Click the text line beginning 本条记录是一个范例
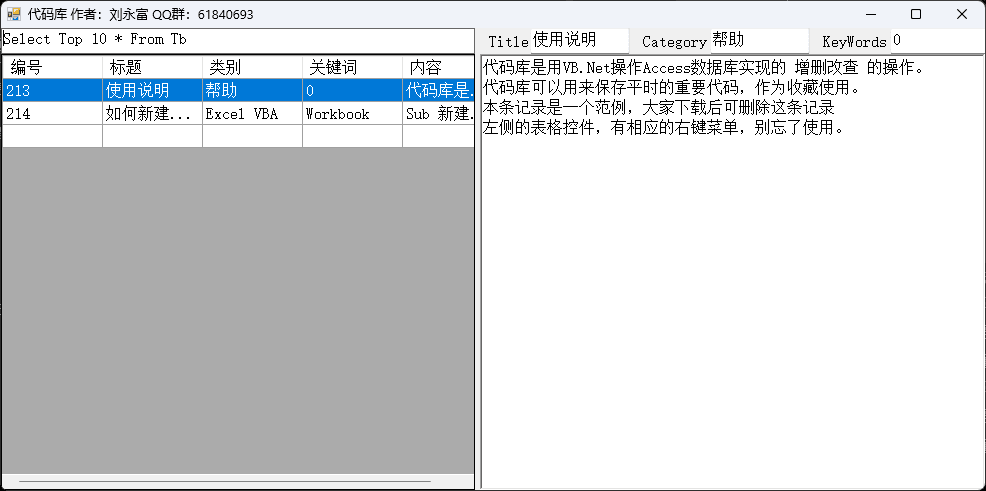The height and width of the screenshot is (491, 986). 658,108
